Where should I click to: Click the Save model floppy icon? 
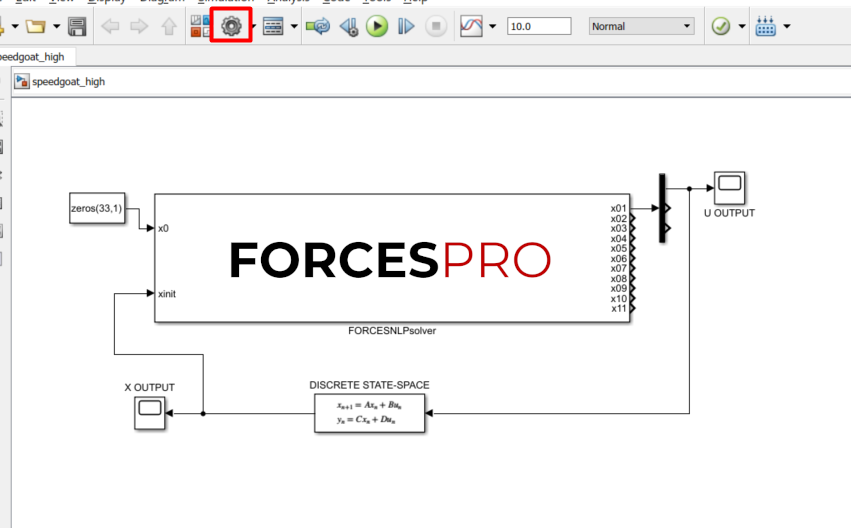pos(76,27)
